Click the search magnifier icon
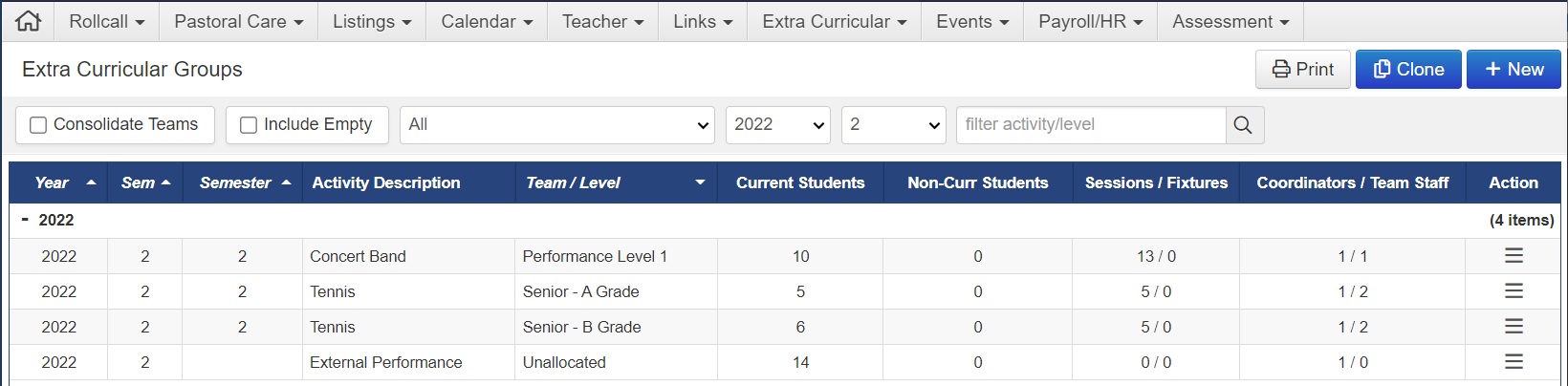The height and width of the screenshot is (386, 1568). pyautogui.click(x=1243, y=125)
